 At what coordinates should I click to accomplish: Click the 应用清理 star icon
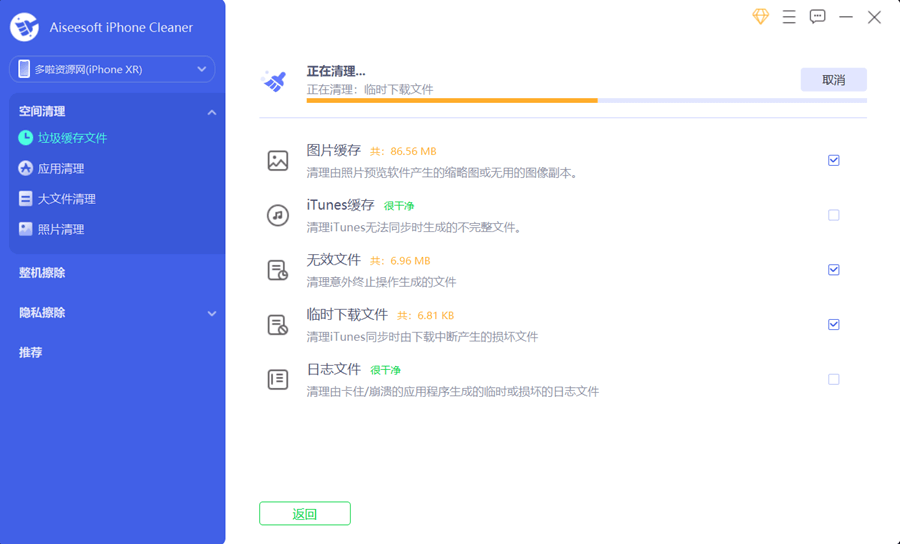(25, 168)
